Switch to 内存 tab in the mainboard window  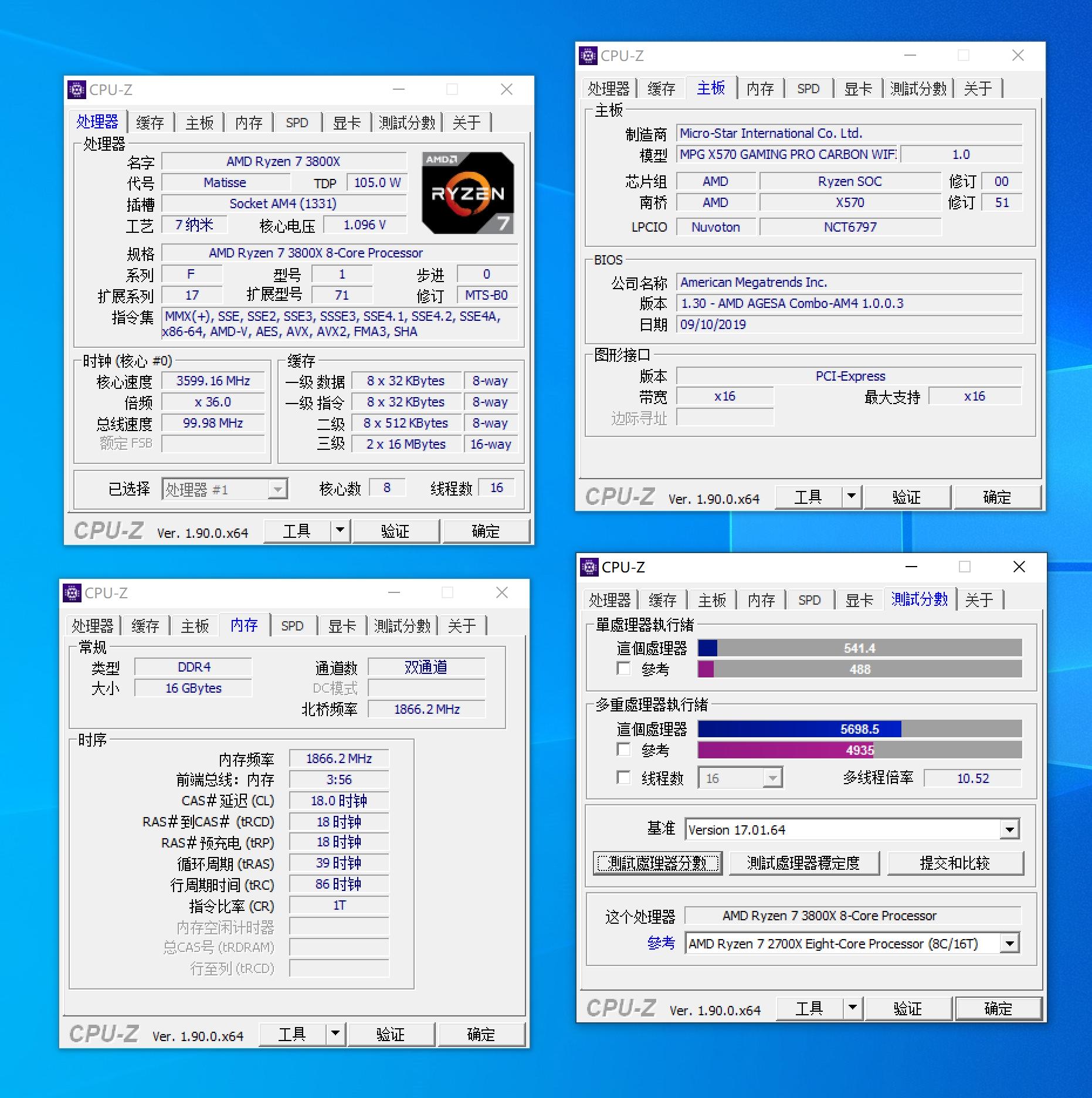(760, 89)
